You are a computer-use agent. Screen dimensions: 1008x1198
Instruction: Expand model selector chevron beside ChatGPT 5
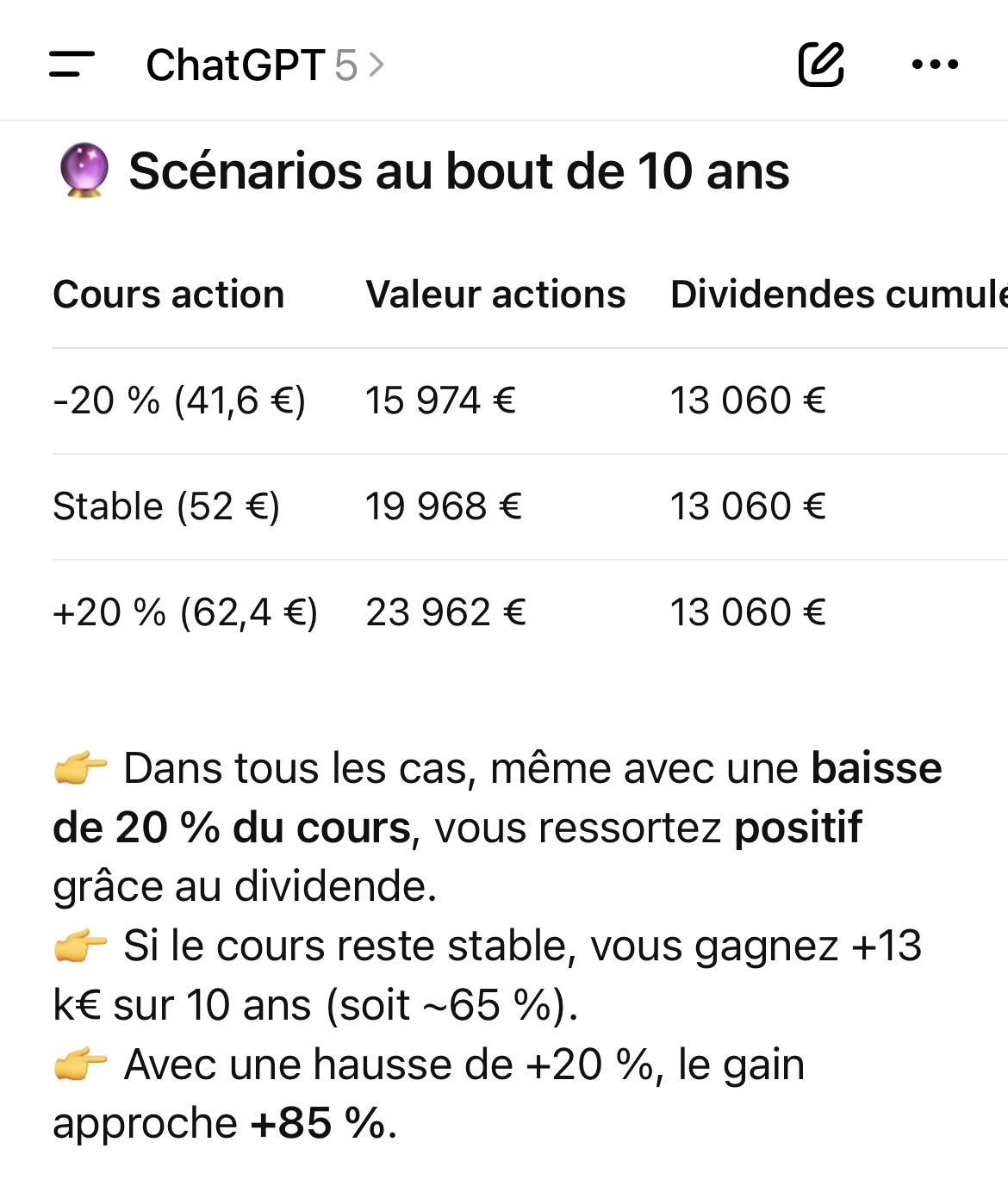tap(376, 65)
